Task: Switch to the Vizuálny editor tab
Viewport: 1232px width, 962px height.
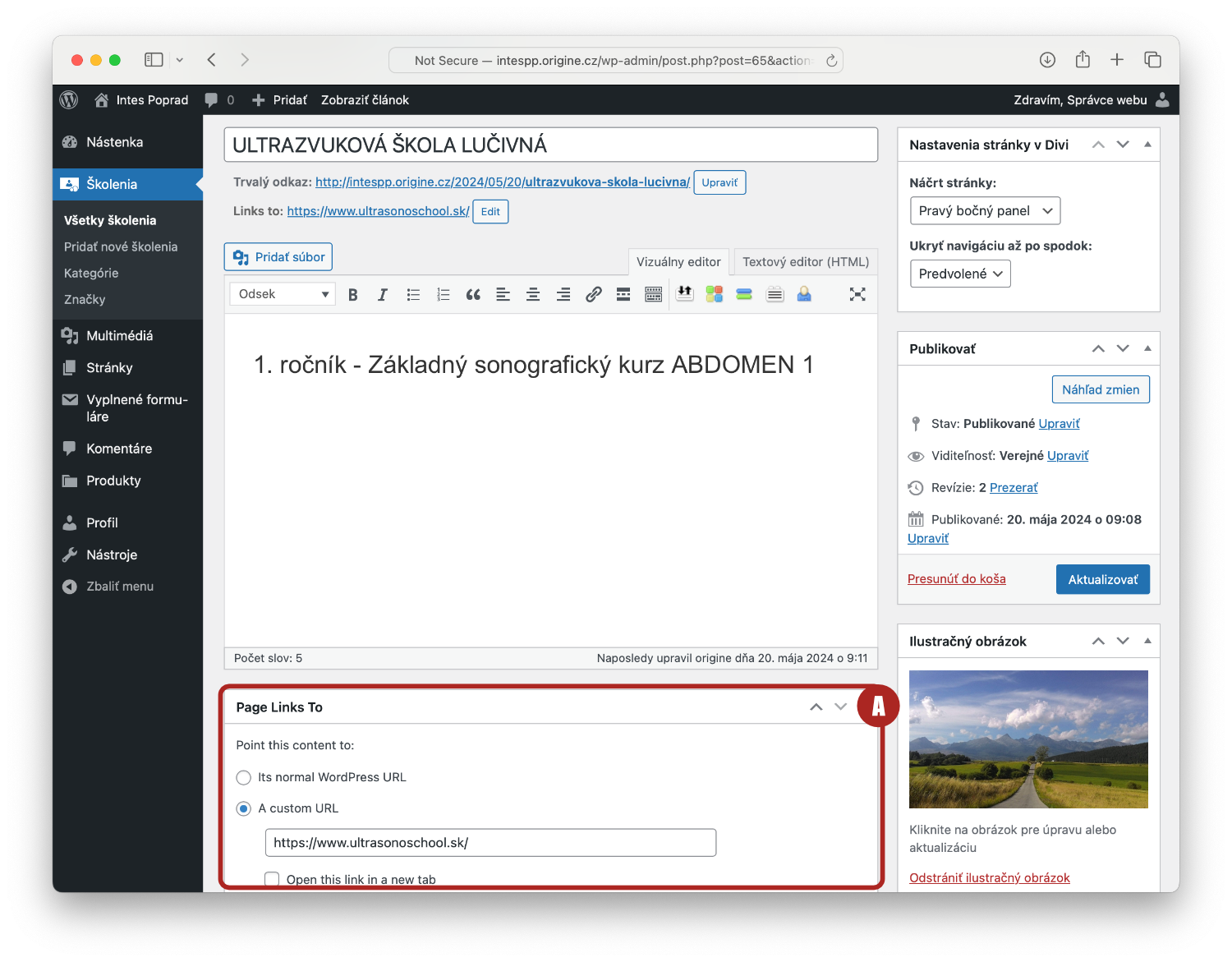Action: [x=678, y=261]
